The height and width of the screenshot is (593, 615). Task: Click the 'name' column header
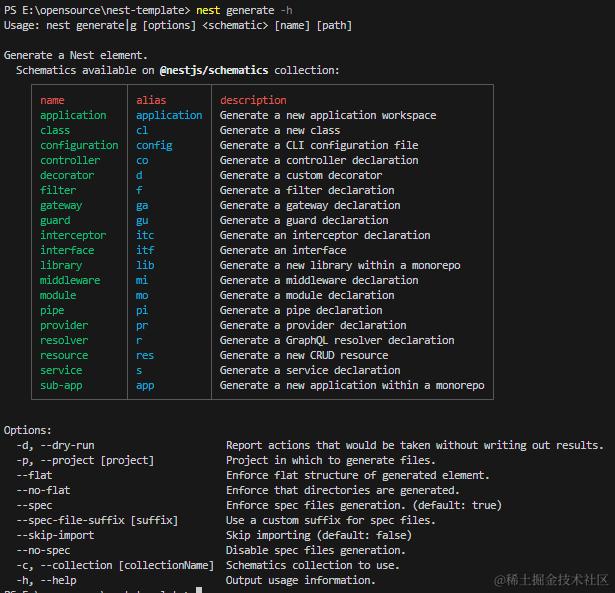coord(52,100)
